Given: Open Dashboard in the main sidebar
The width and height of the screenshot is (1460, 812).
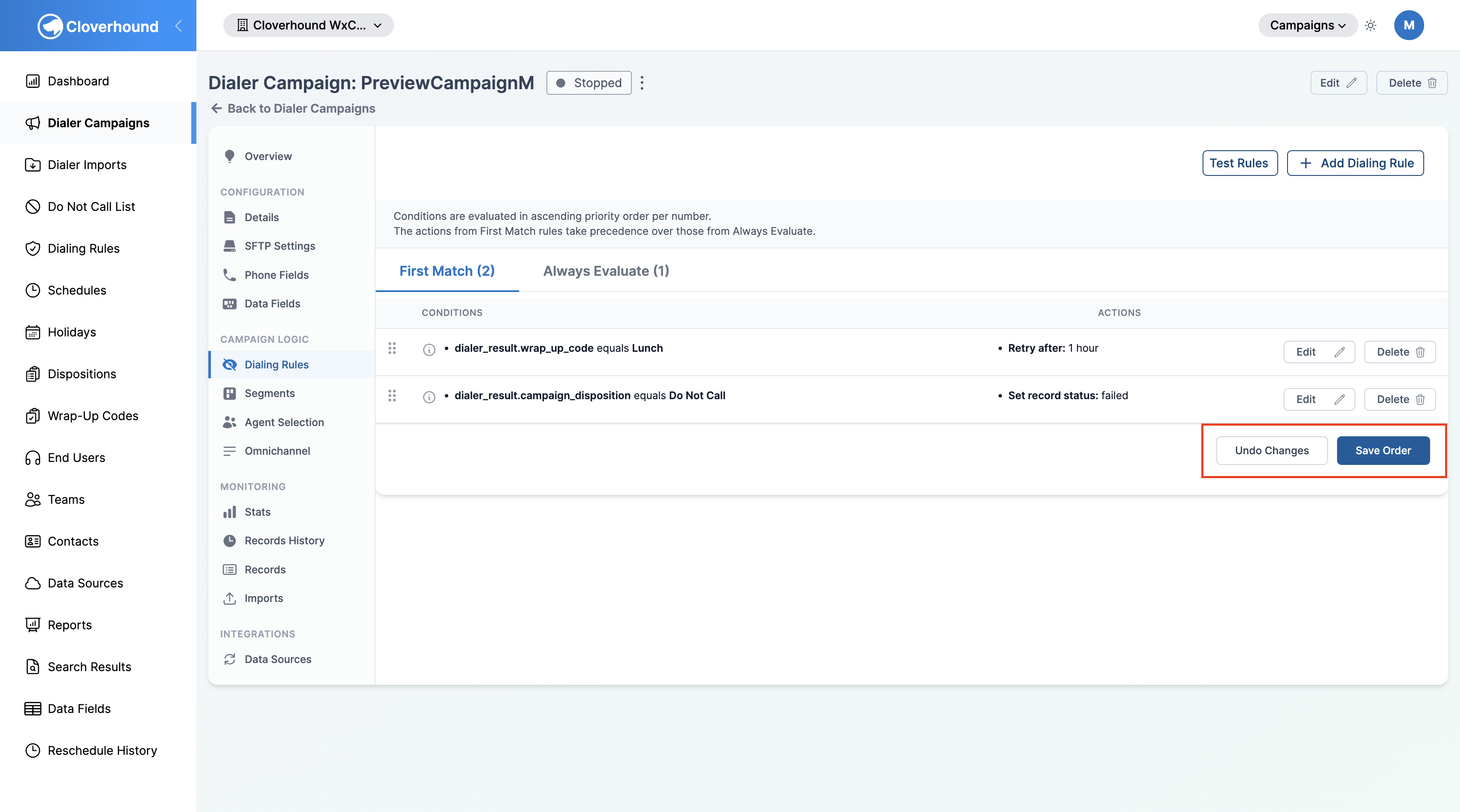Looking at the screenshot, I should coord(97,81).
